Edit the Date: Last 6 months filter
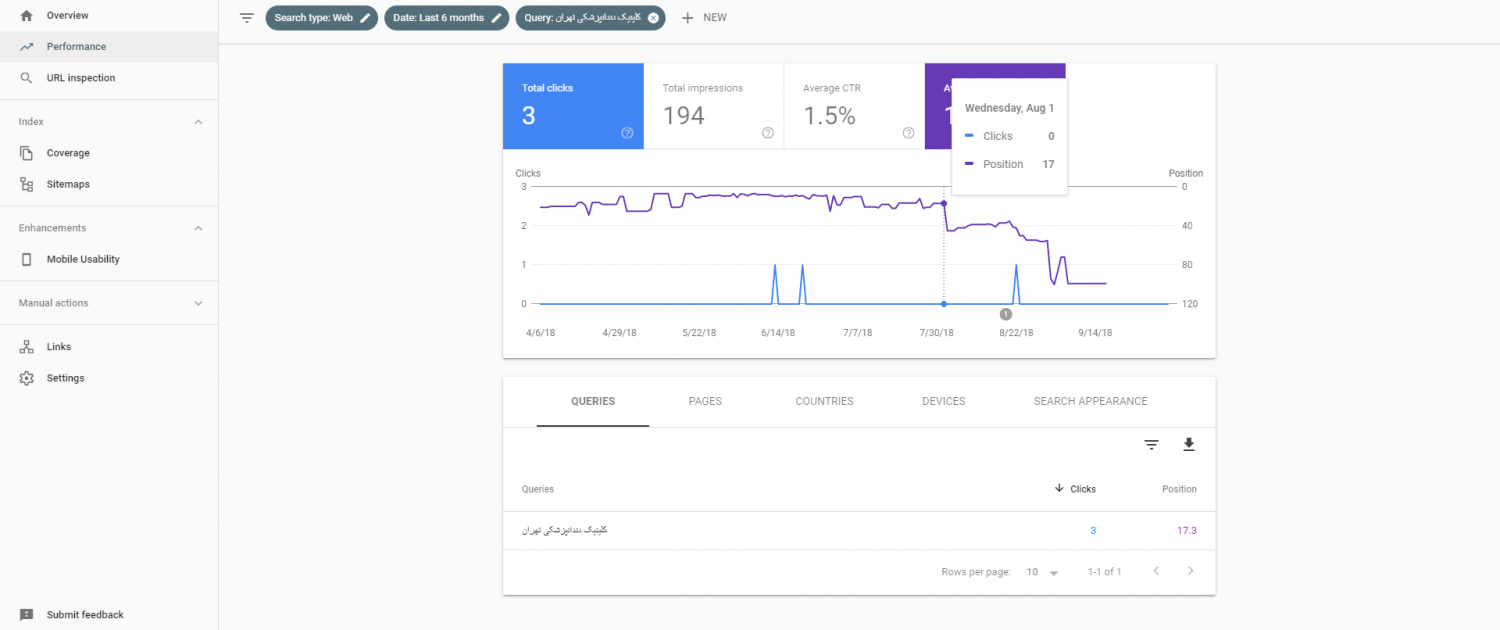 (496, 18)
